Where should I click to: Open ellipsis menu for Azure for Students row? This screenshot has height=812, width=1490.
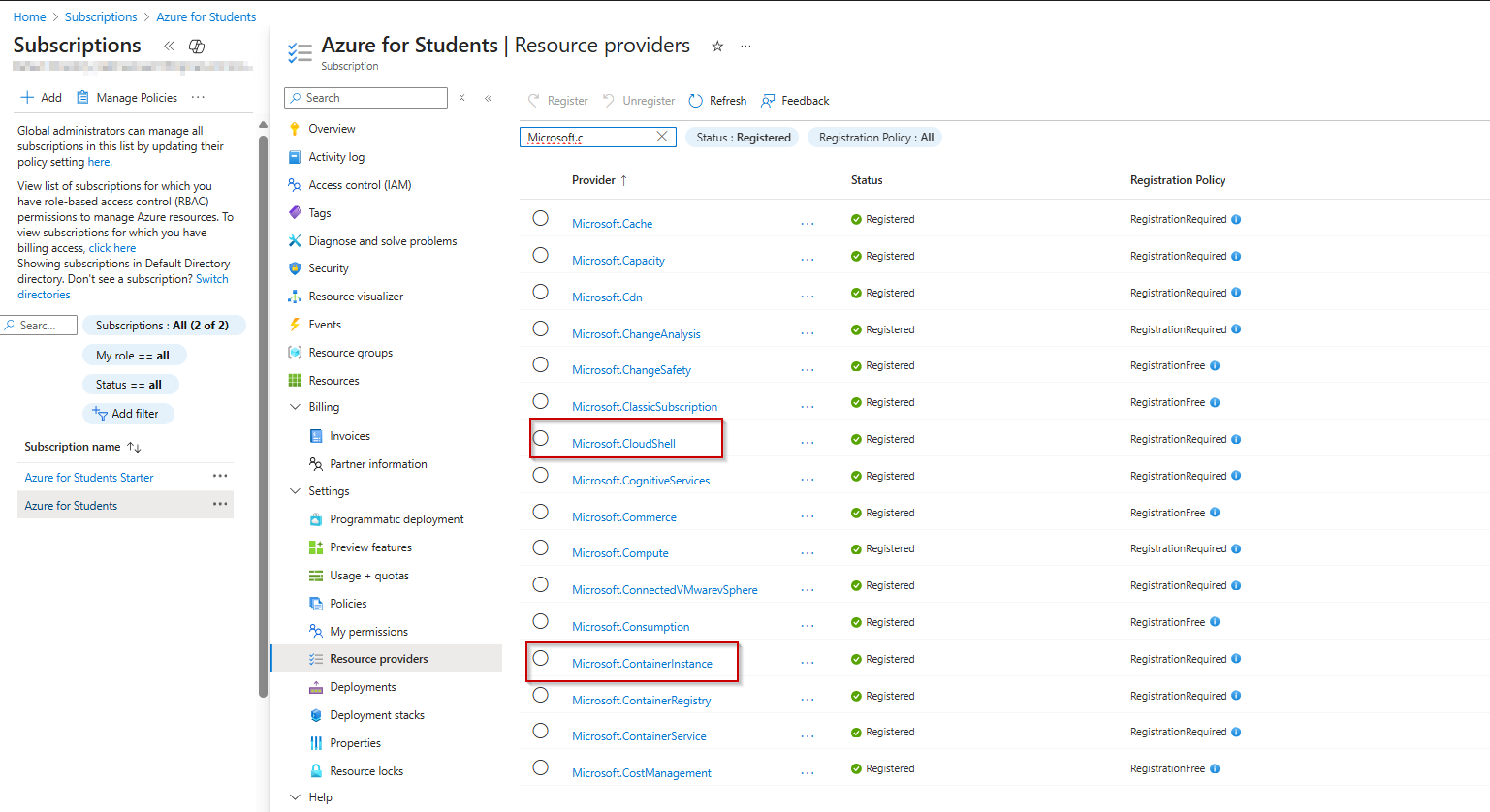220,504
